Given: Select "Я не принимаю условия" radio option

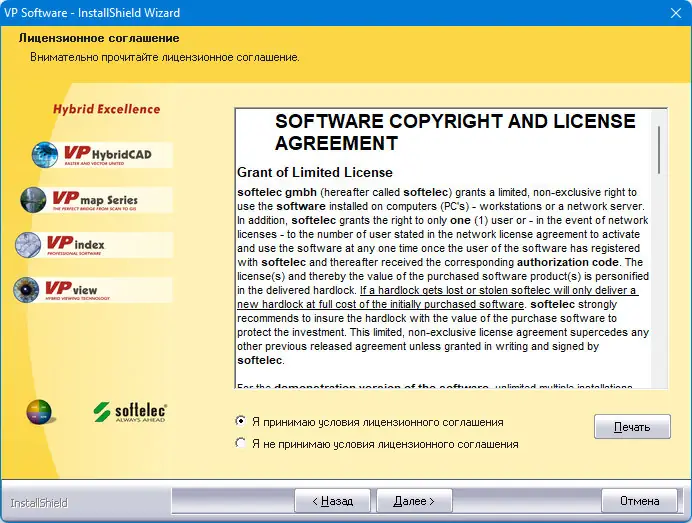Looking at the screenshot, I should point(241,443).
